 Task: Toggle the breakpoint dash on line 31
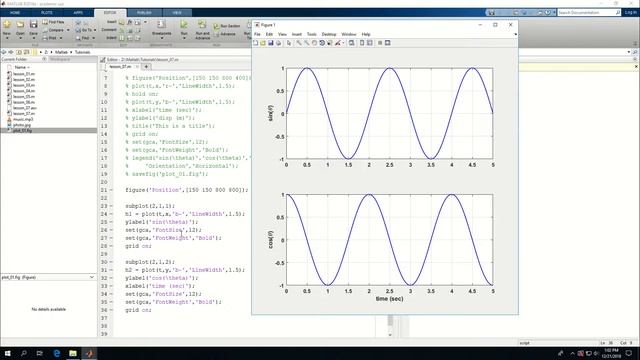point(111,270)
